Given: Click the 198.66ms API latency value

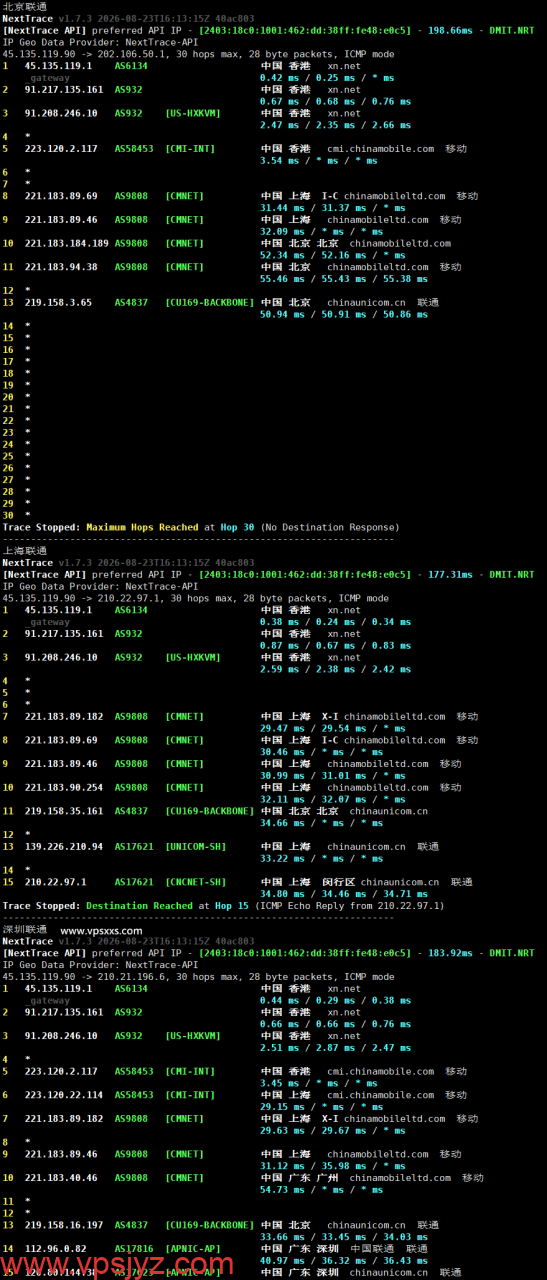Looking at the screenshot, I should [449, 30].
